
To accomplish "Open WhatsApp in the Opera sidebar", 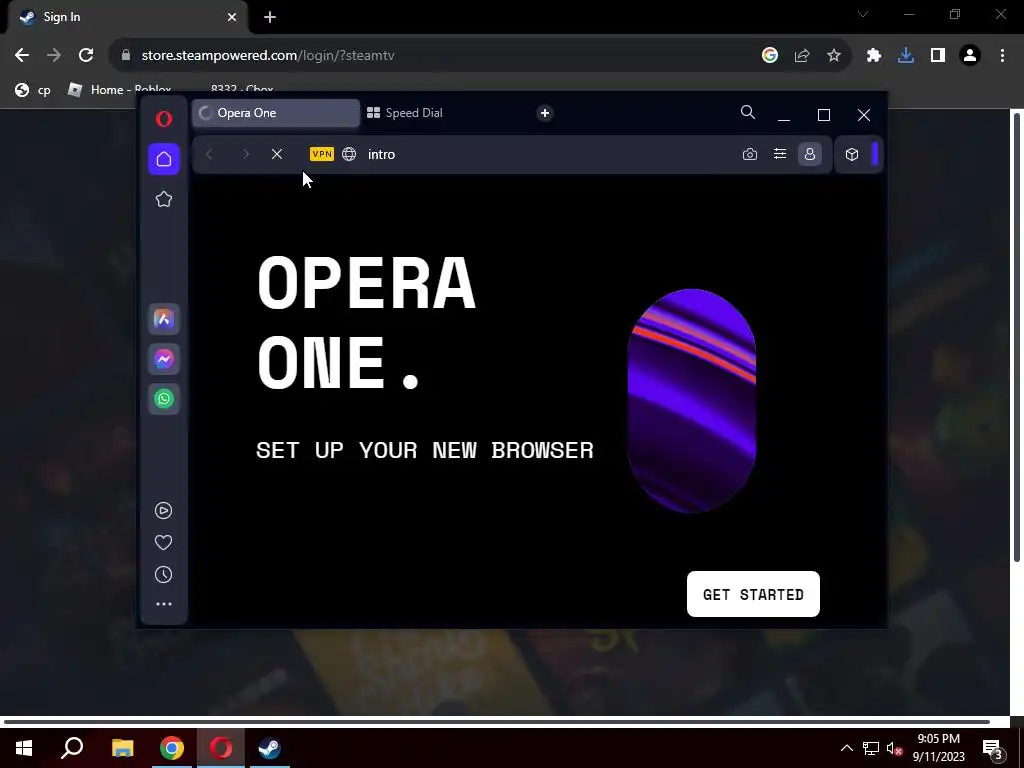I will [164, 399].
